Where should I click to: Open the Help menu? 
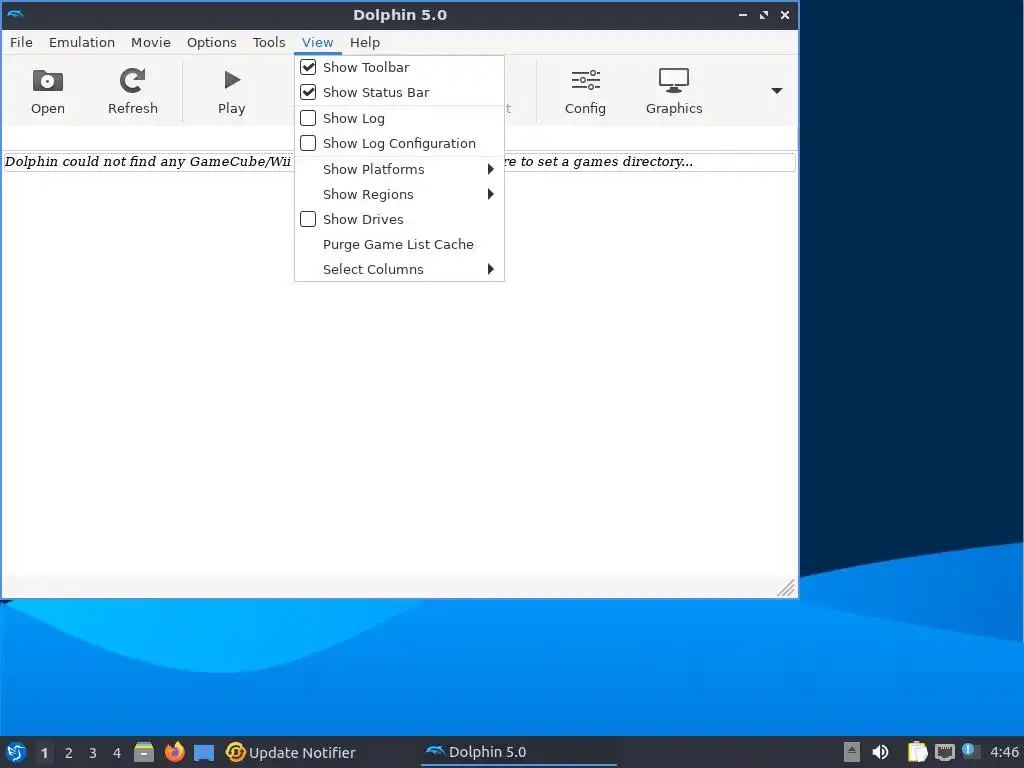click(x=364, y=42)
